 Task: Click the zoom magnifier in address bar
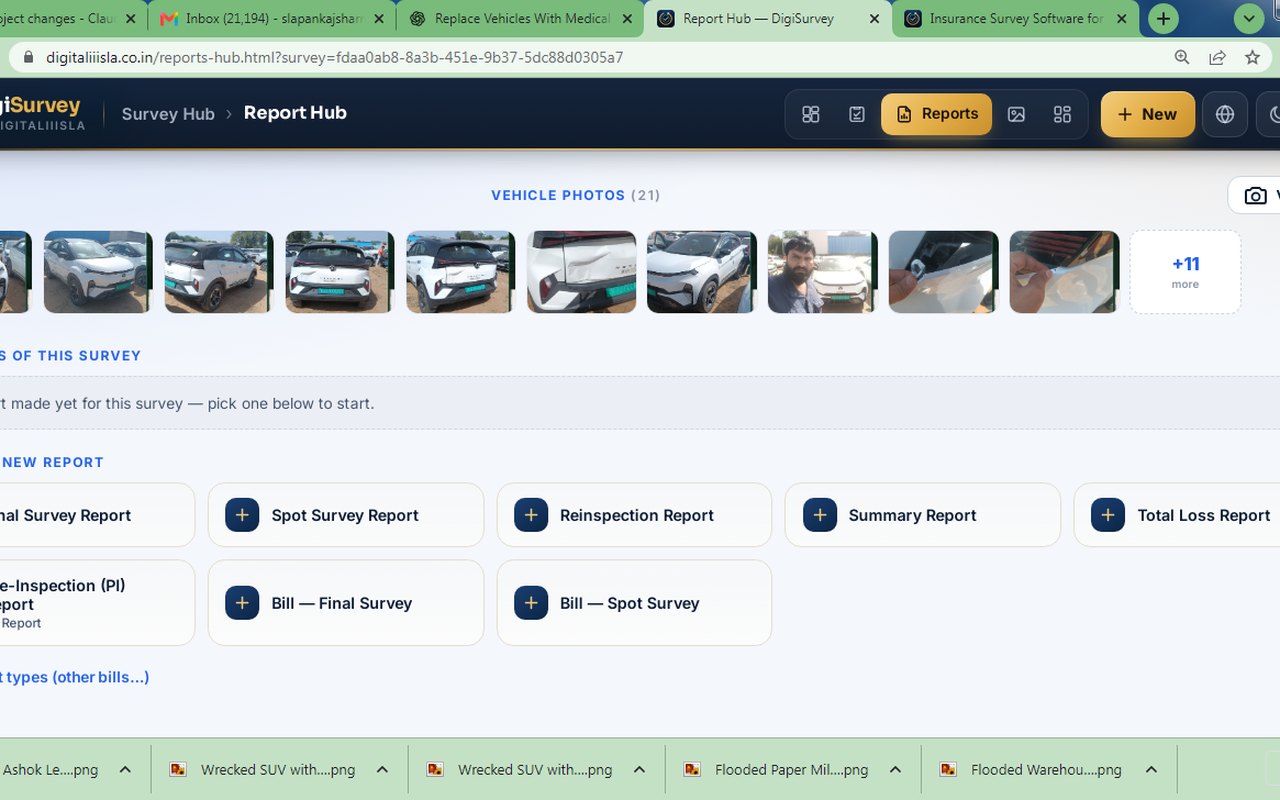tap(1182, 57)
